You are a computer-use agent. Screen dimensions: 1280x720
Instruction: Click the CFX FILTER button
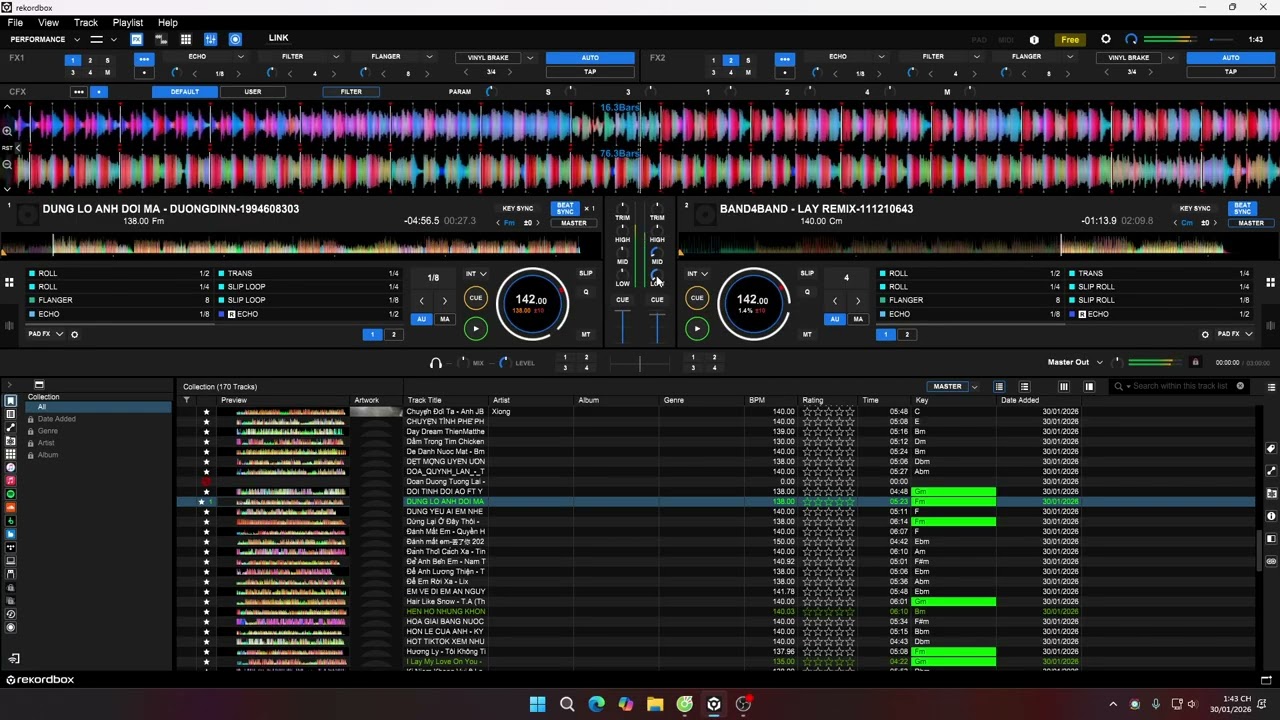pos(351,92)
